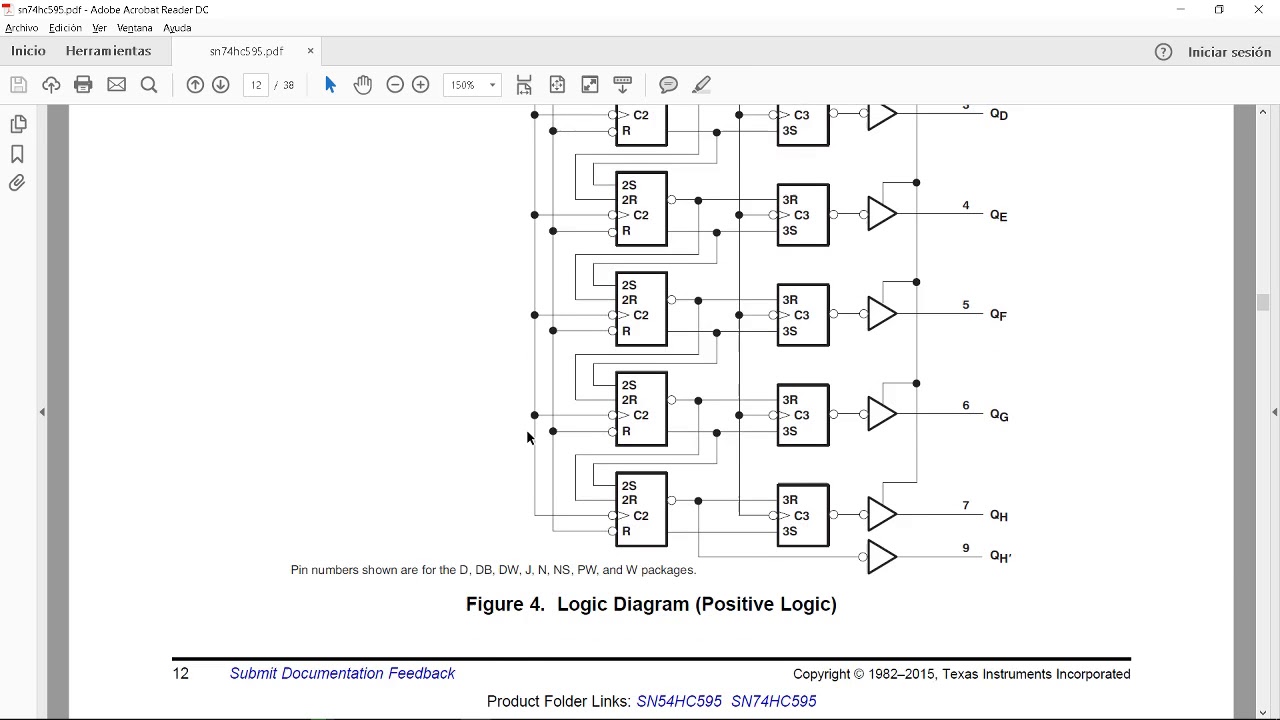Zoom out with the minus icon
The width and height of the screenshot is (1280, 720).
[395, 85]
